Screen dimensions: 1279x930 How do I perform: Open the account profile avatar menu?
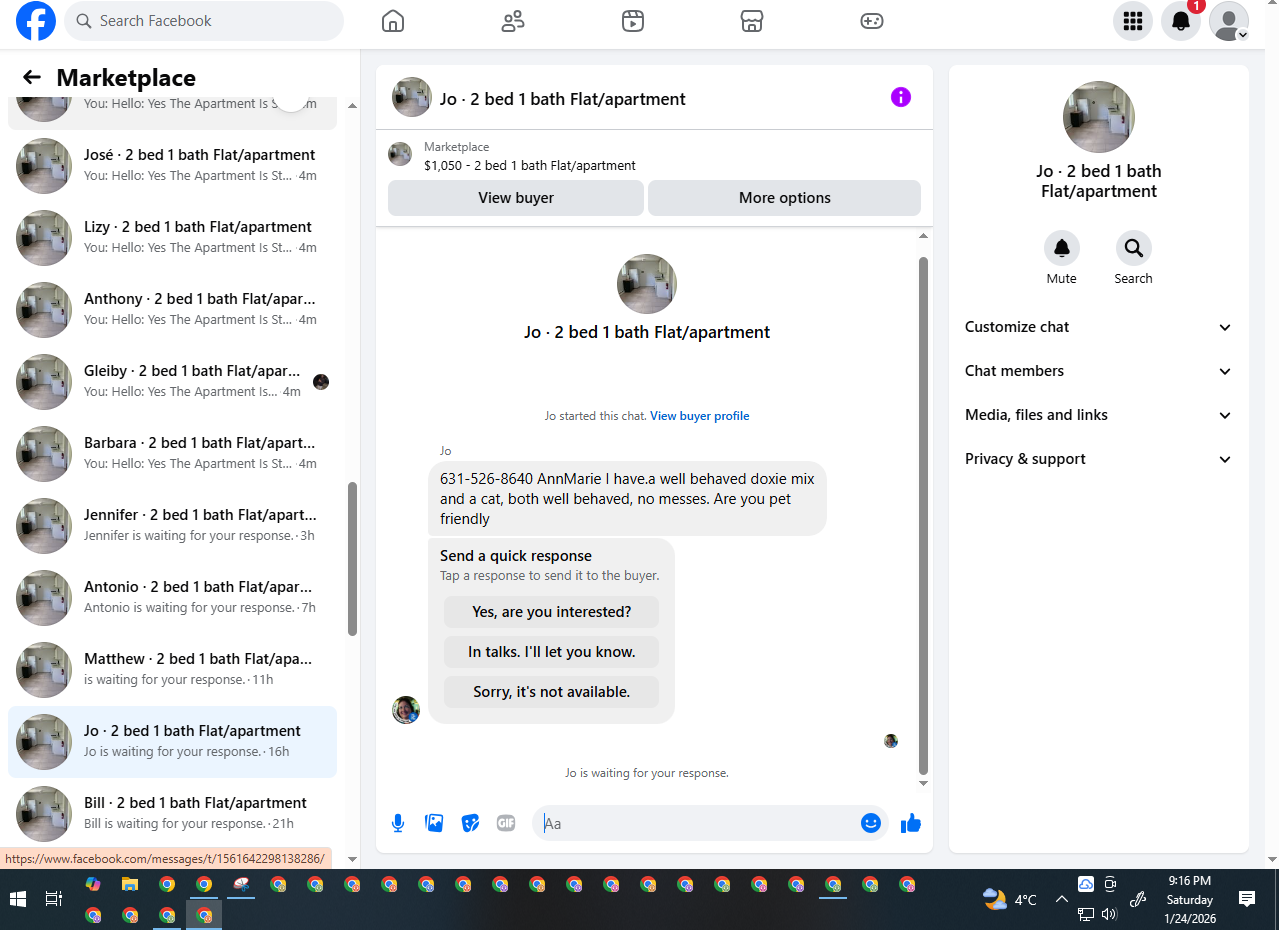pos(1229,21)
